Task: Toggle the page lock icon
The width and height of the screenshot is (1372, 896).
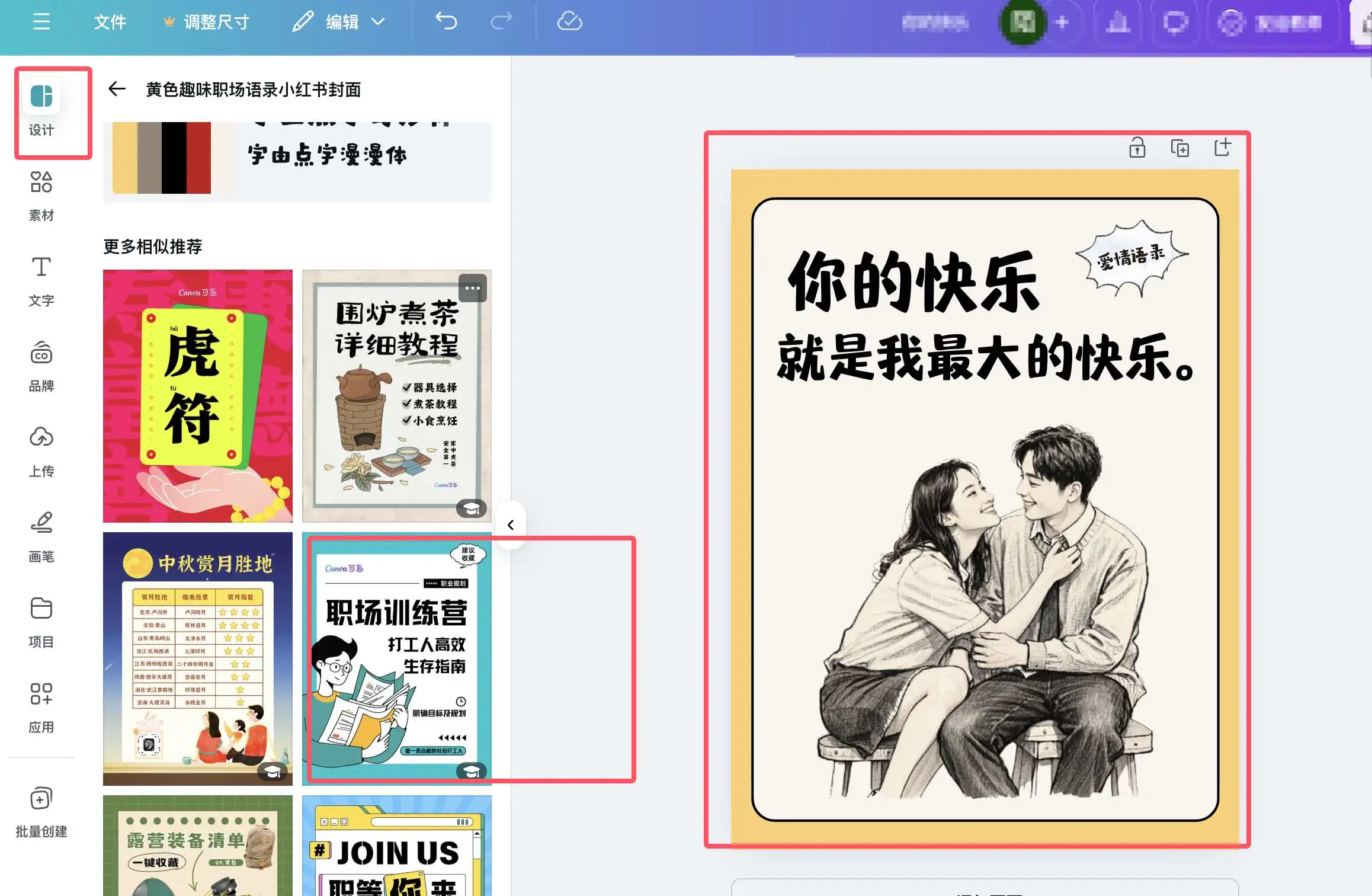Action: click(1137, 148)
